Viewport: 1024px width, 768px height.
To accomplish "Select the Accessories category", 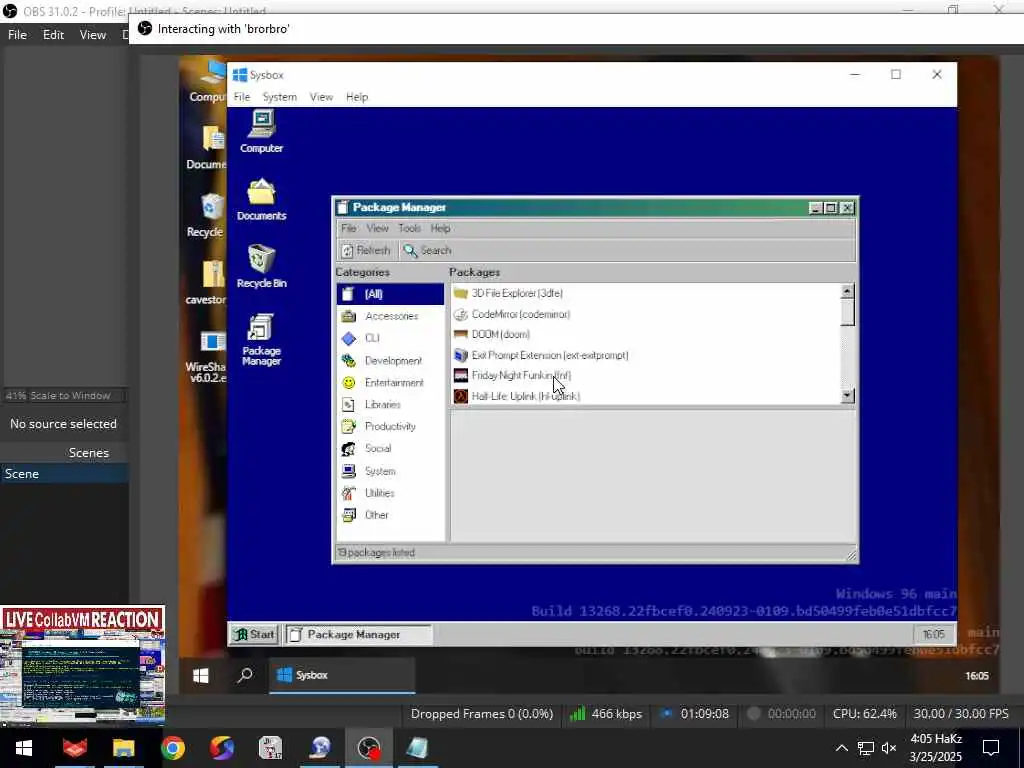I will pyautogui.click(x=390, y=316).
